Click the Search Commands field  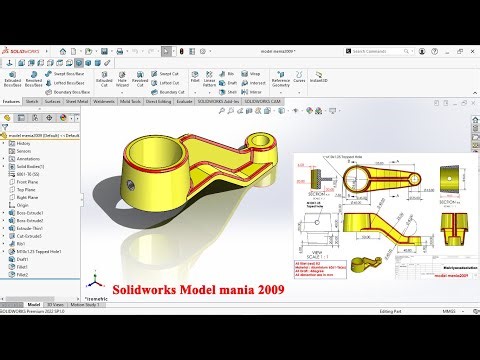click(378, 51)
